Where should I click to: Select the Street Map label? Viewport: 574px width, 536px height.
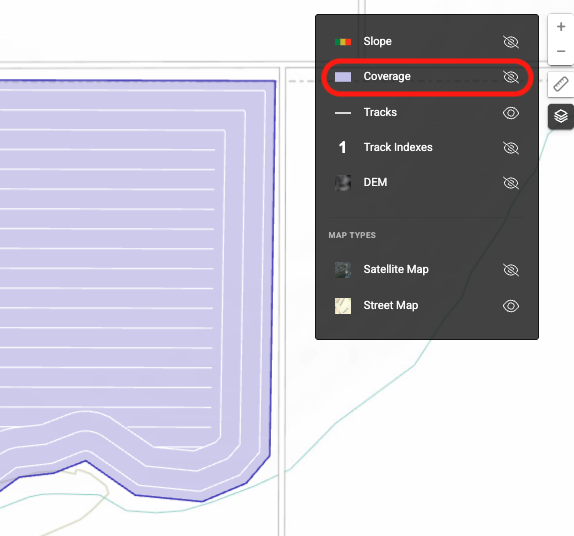coord(391,305)
